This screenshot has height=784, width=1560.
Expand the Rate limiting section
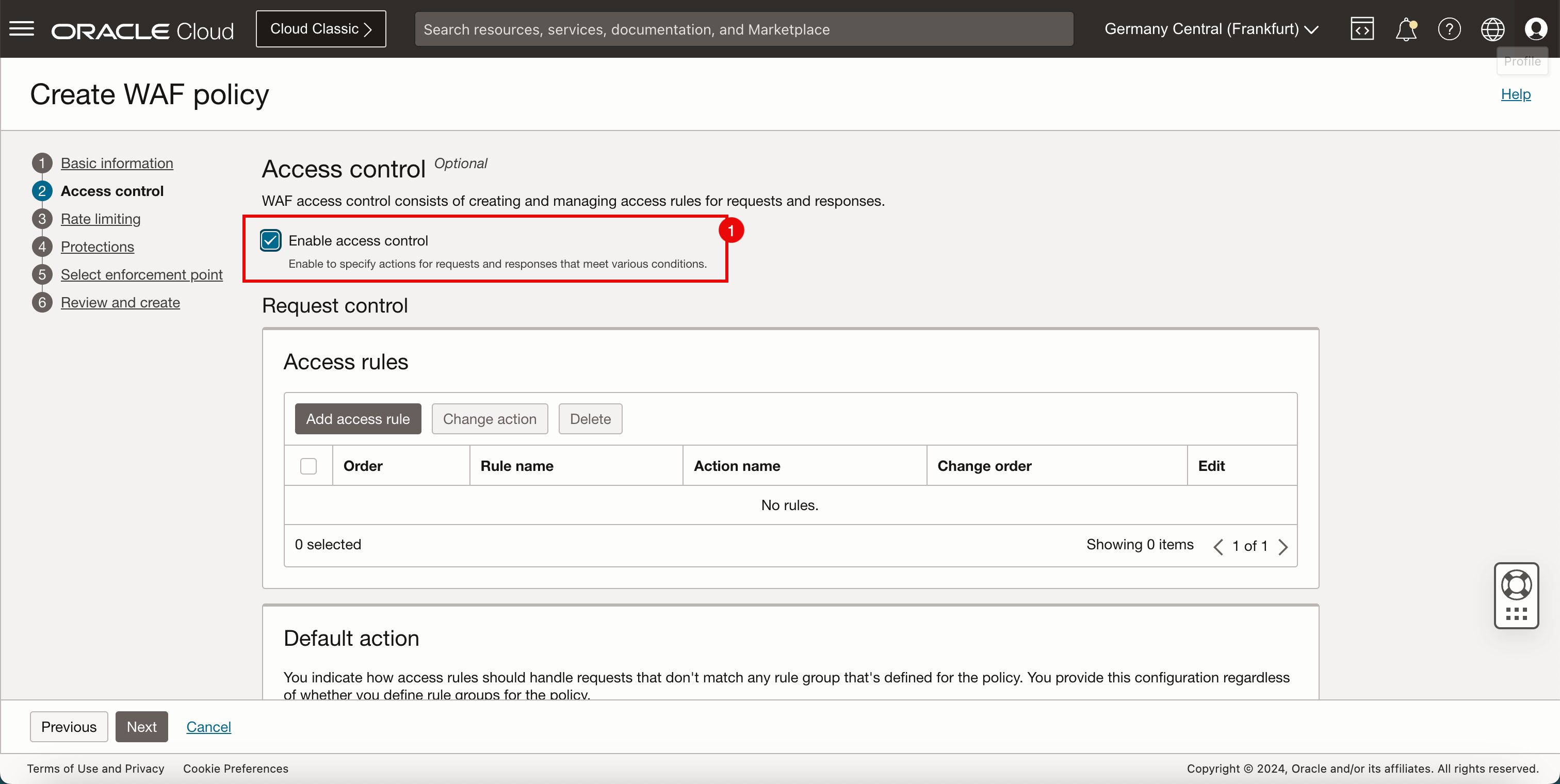tap(100, 218)
